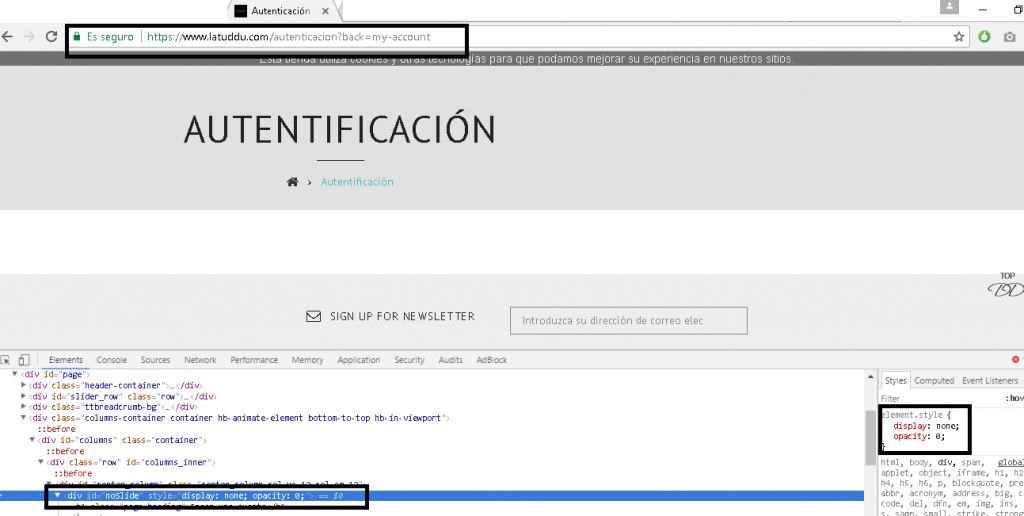Click the address bar URL
This screenshot has width=1024, height=516.
click(x=289, y=37)
